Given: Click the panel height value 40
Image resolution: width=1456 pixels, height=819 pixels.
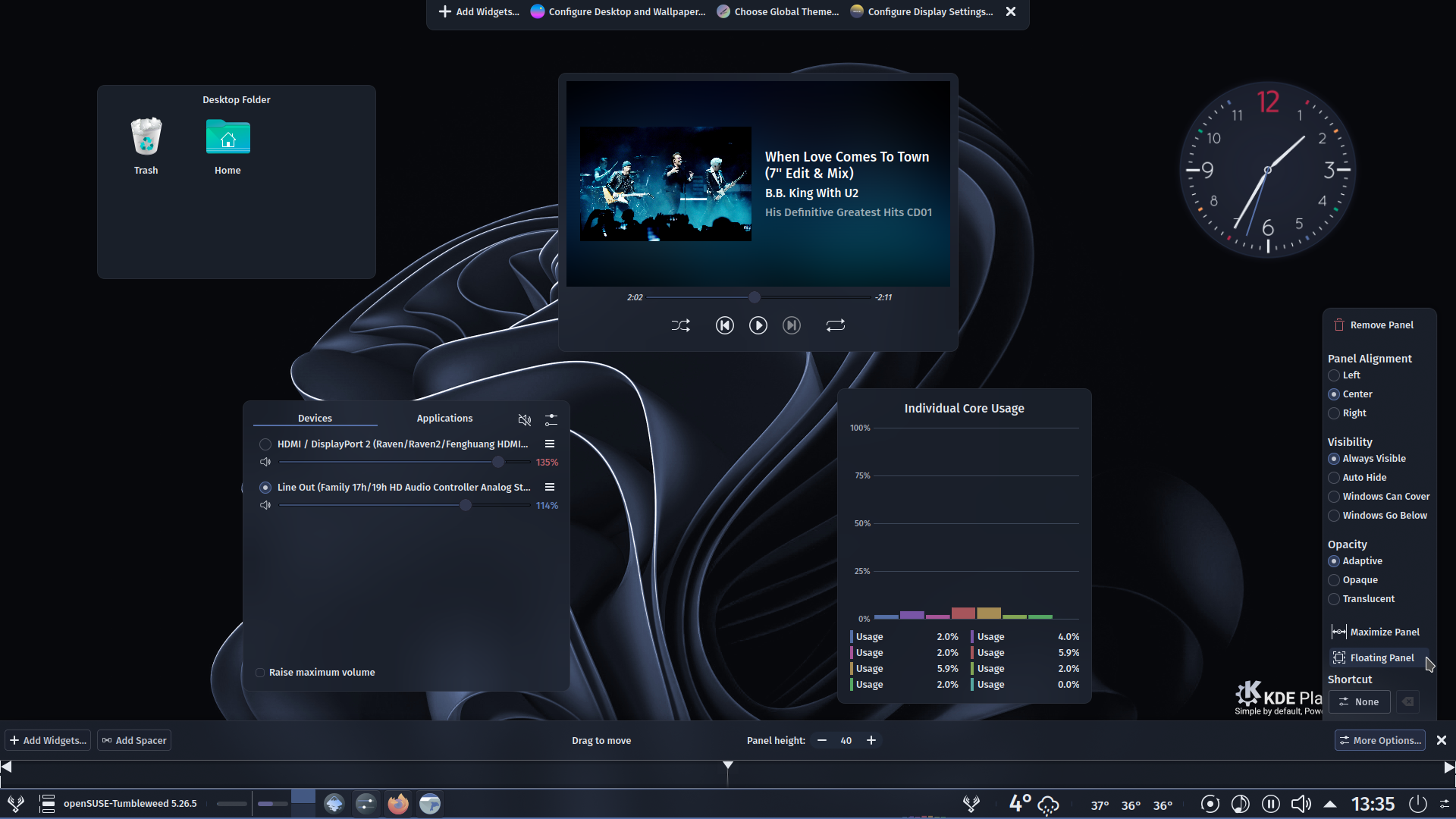Looking at the screenshot, I should point(846,740).
